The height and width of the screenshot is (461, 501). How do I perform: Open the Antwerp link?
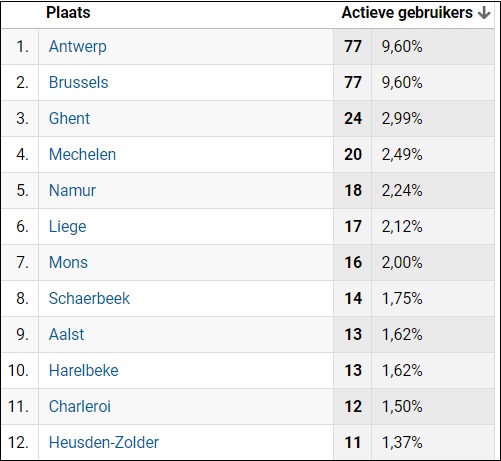coord(78,47)
